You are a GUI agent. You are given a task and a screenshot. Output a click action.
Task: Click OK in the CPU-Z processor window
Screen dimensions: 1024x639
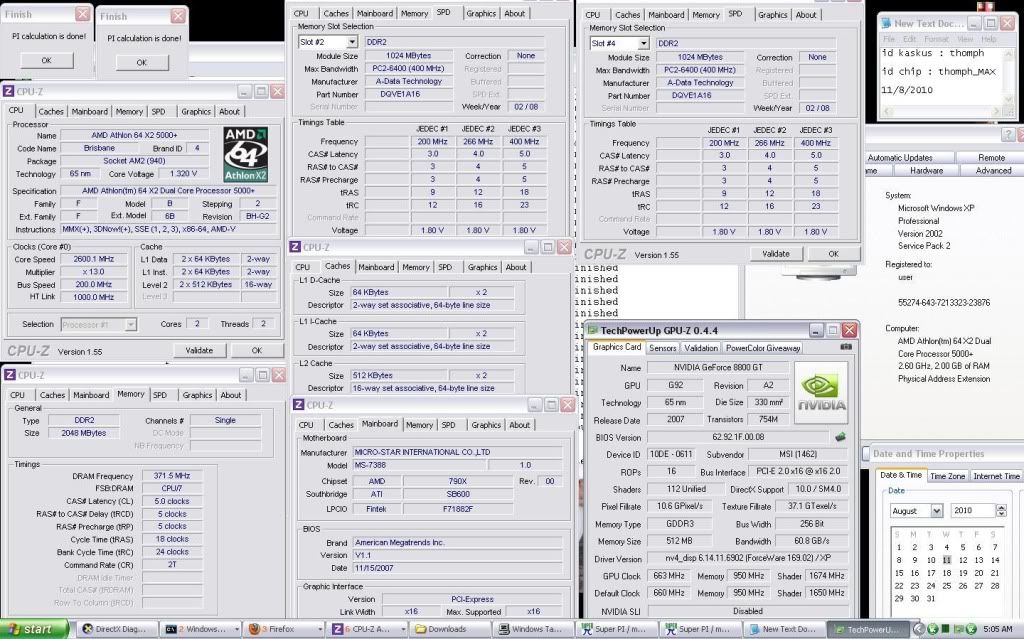coord(257,351)
